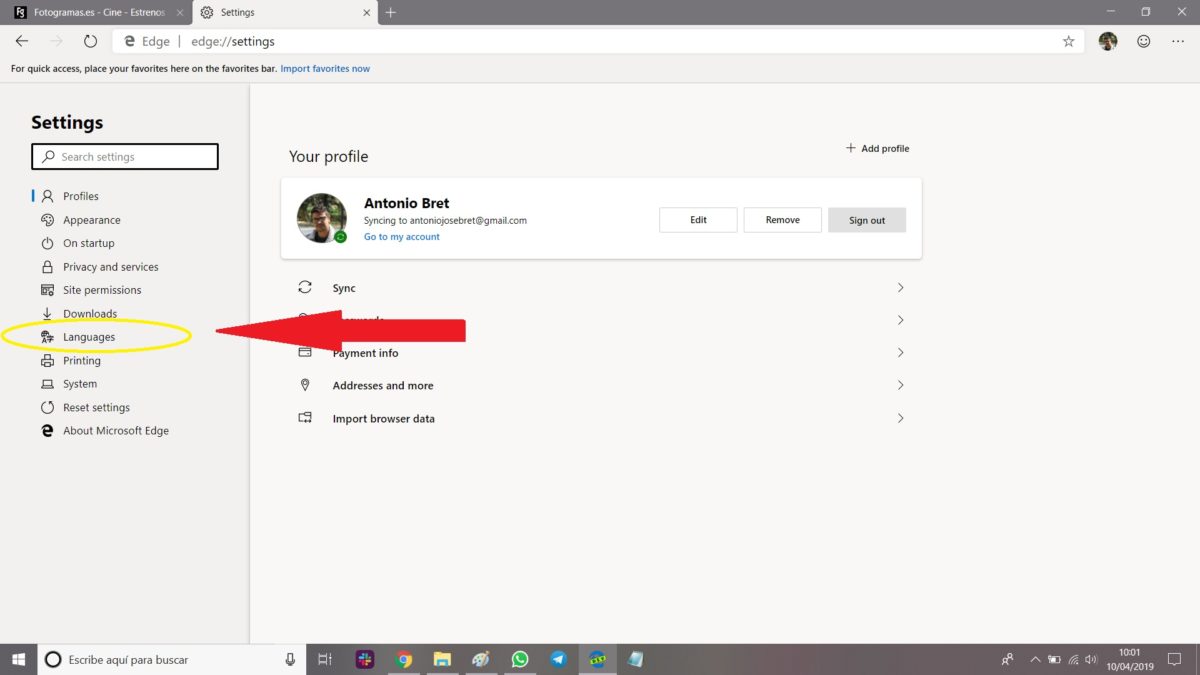
Task: Expand the Sync settings row
Action: [600, 288]
